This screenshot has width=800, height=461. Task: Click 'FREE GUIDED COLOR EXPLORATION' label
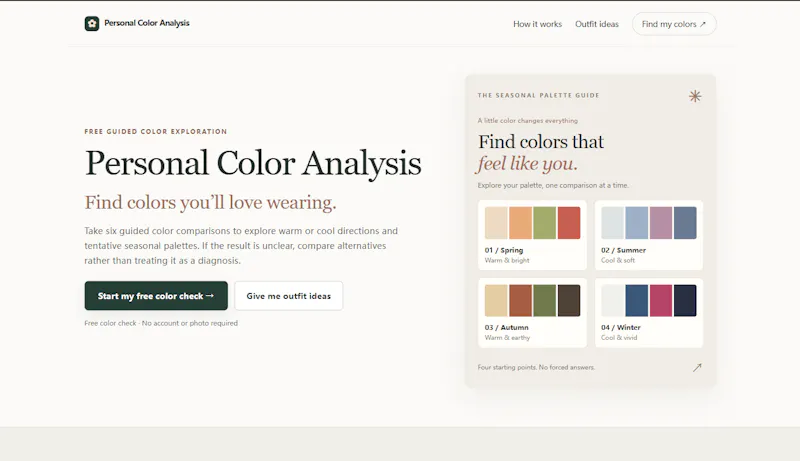tap(156, 132)
